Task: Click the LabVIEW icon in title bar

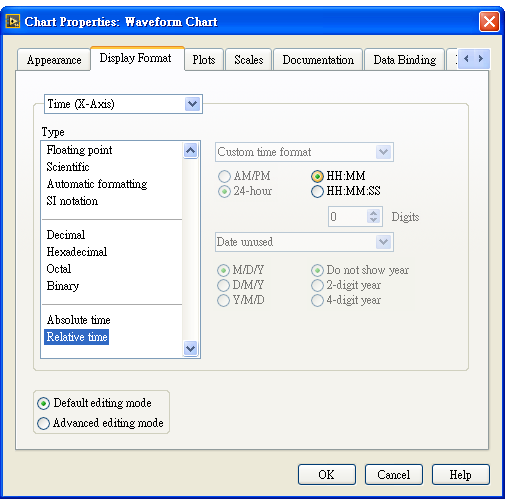Action: [x=13, y=22]
